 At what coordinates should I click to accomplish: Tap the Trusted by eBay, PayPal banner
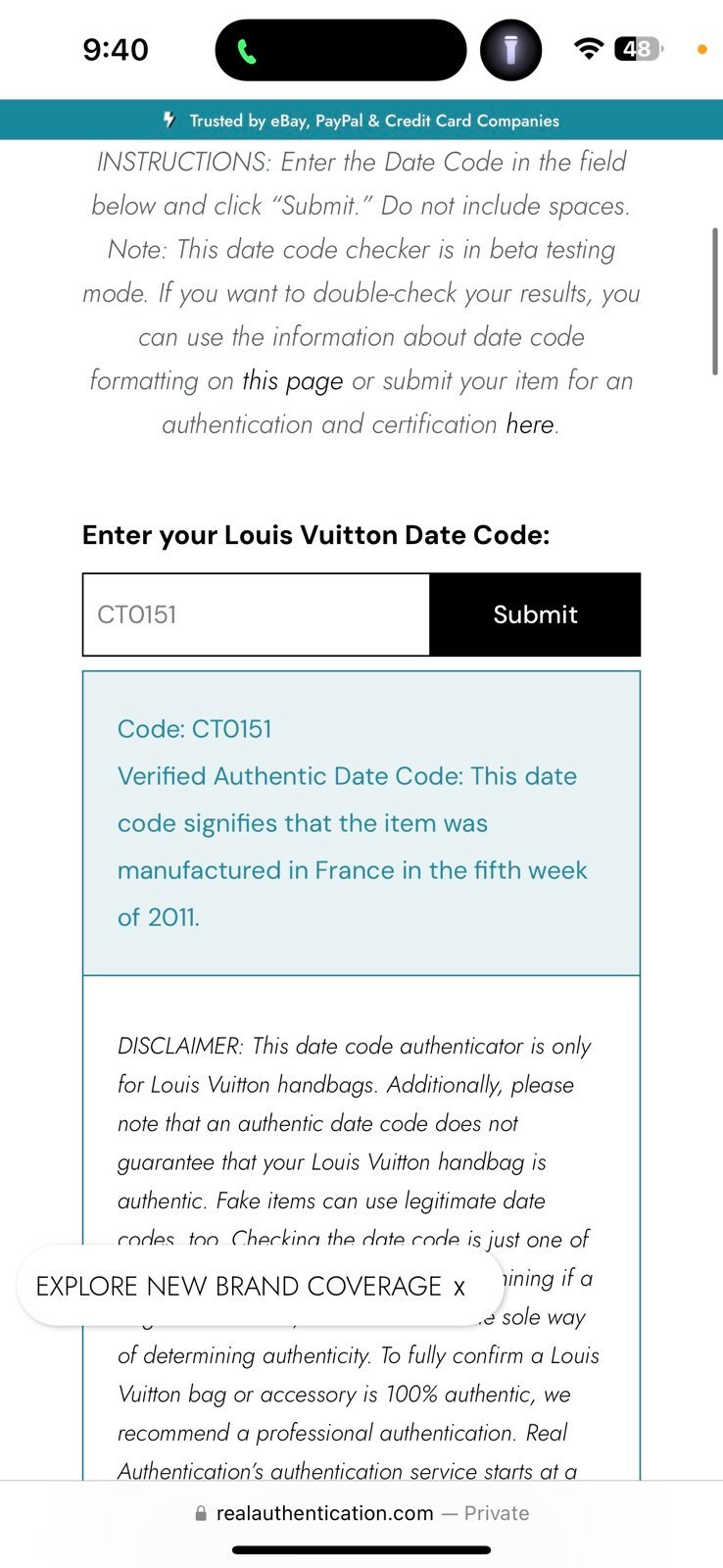pyautogui.click(x=361, y=120)
